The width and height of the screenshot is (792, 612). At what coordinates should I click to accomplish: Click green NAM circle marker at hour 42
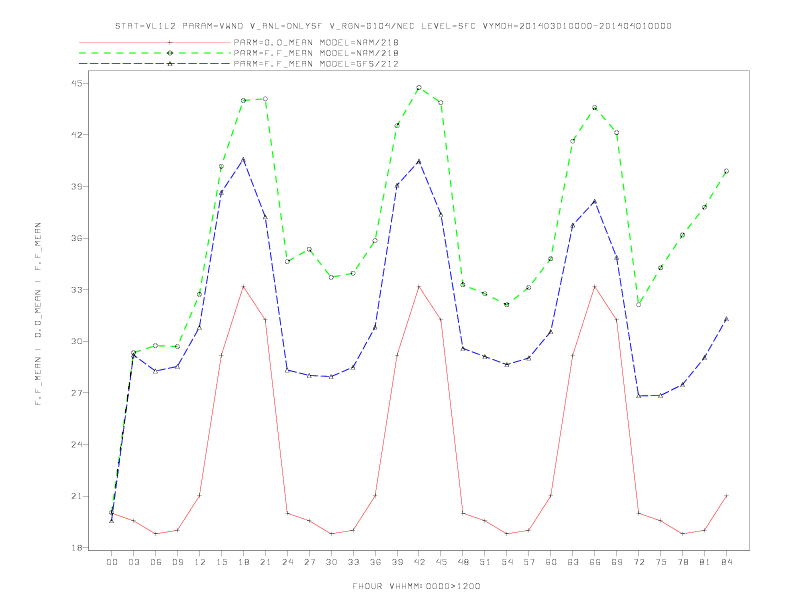click(x=419, y=88)
